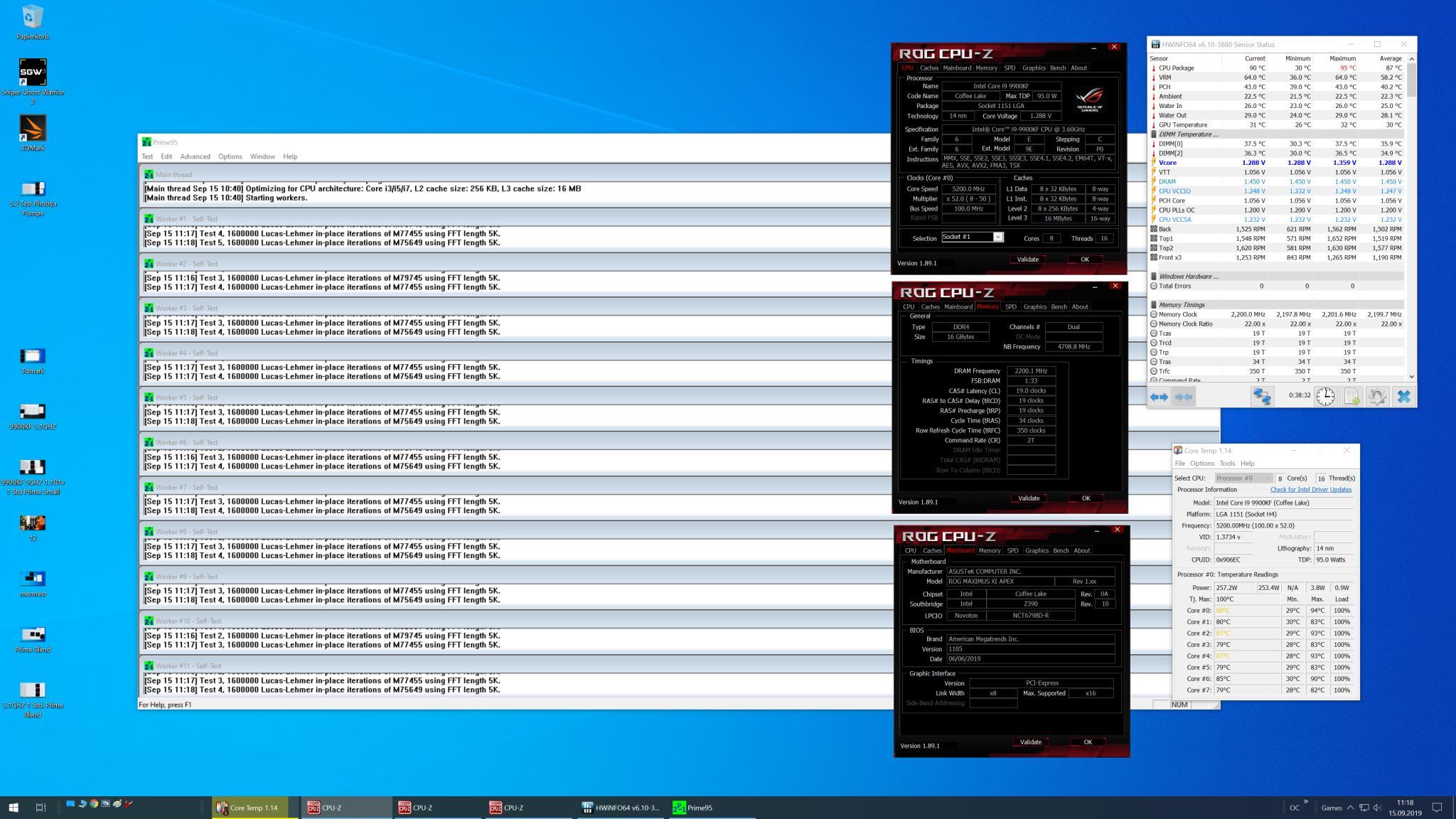Click the Games toolbar label on taskbar
Image resolution: width=1456 pixels, height=819 pixels.
tap(1331, 808)
